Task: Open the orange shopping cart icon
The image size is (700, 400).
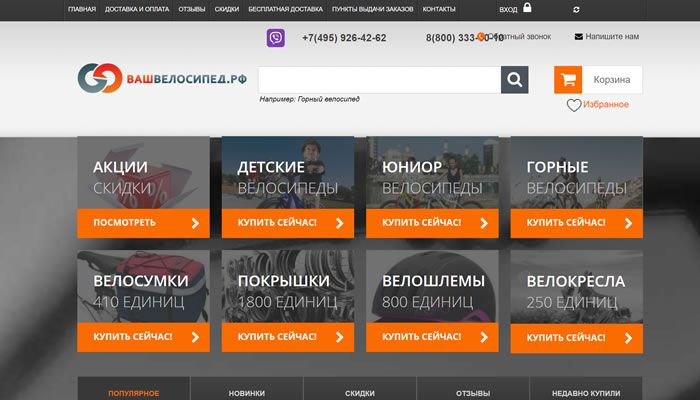Action: pos(568,80)
